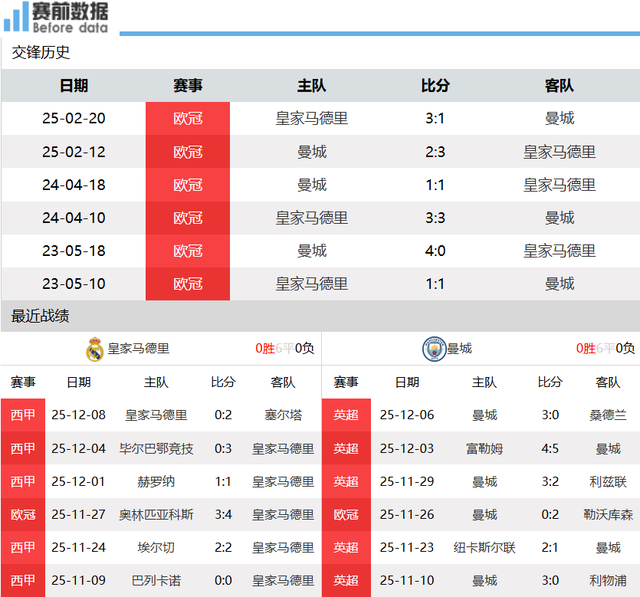Click the 欧冠 tag in the 25-02-12 row

tap(188, 152)
